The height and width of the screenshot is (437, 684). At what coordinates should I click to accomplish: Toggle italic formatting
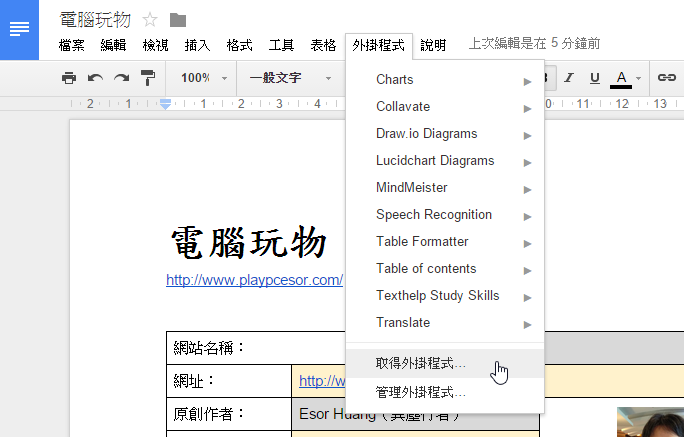(x=568, y=78)
